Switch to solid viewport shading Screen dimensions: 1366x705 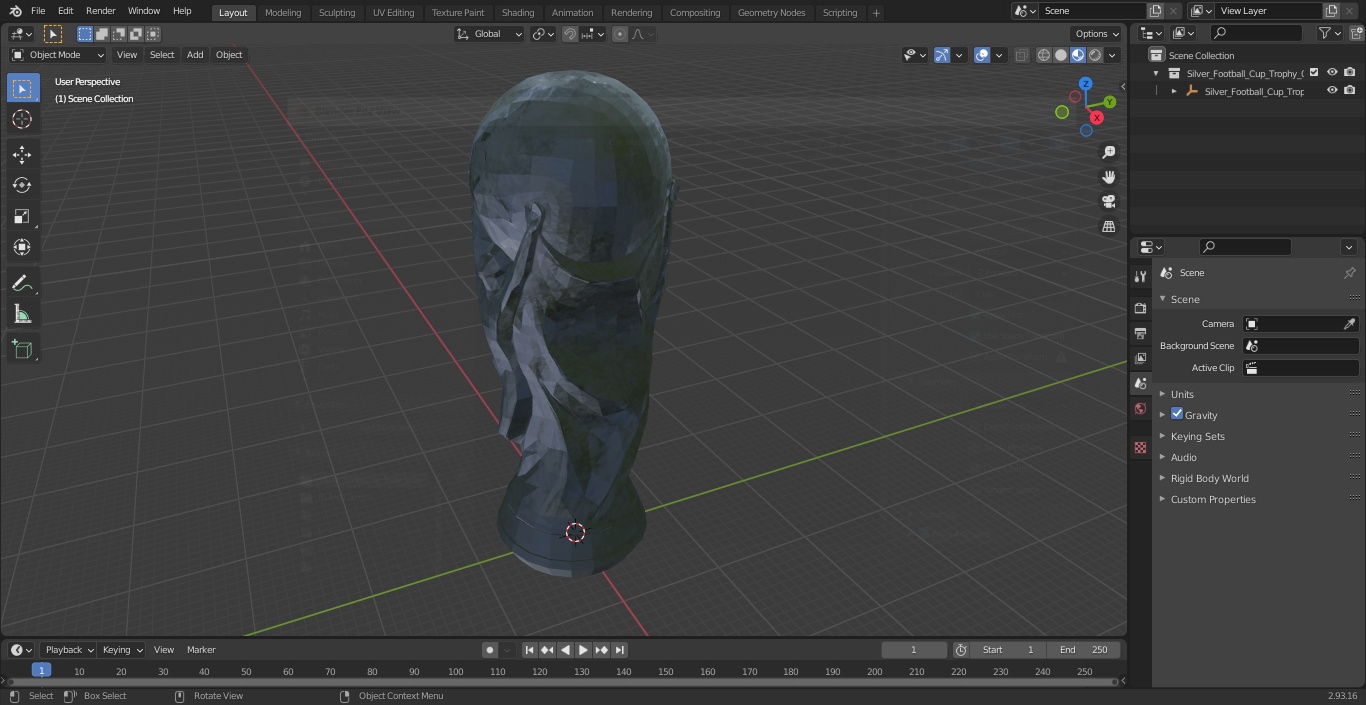(1061, 55)
